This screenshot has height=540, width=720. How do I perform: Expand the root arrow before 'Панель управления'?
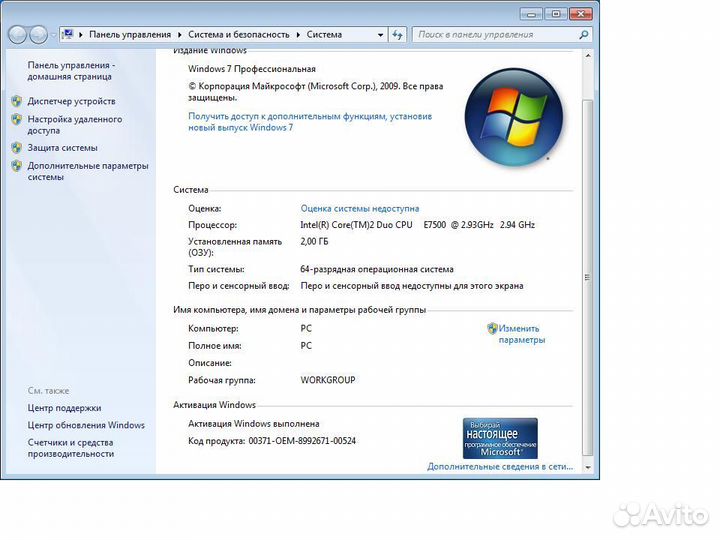81,35
